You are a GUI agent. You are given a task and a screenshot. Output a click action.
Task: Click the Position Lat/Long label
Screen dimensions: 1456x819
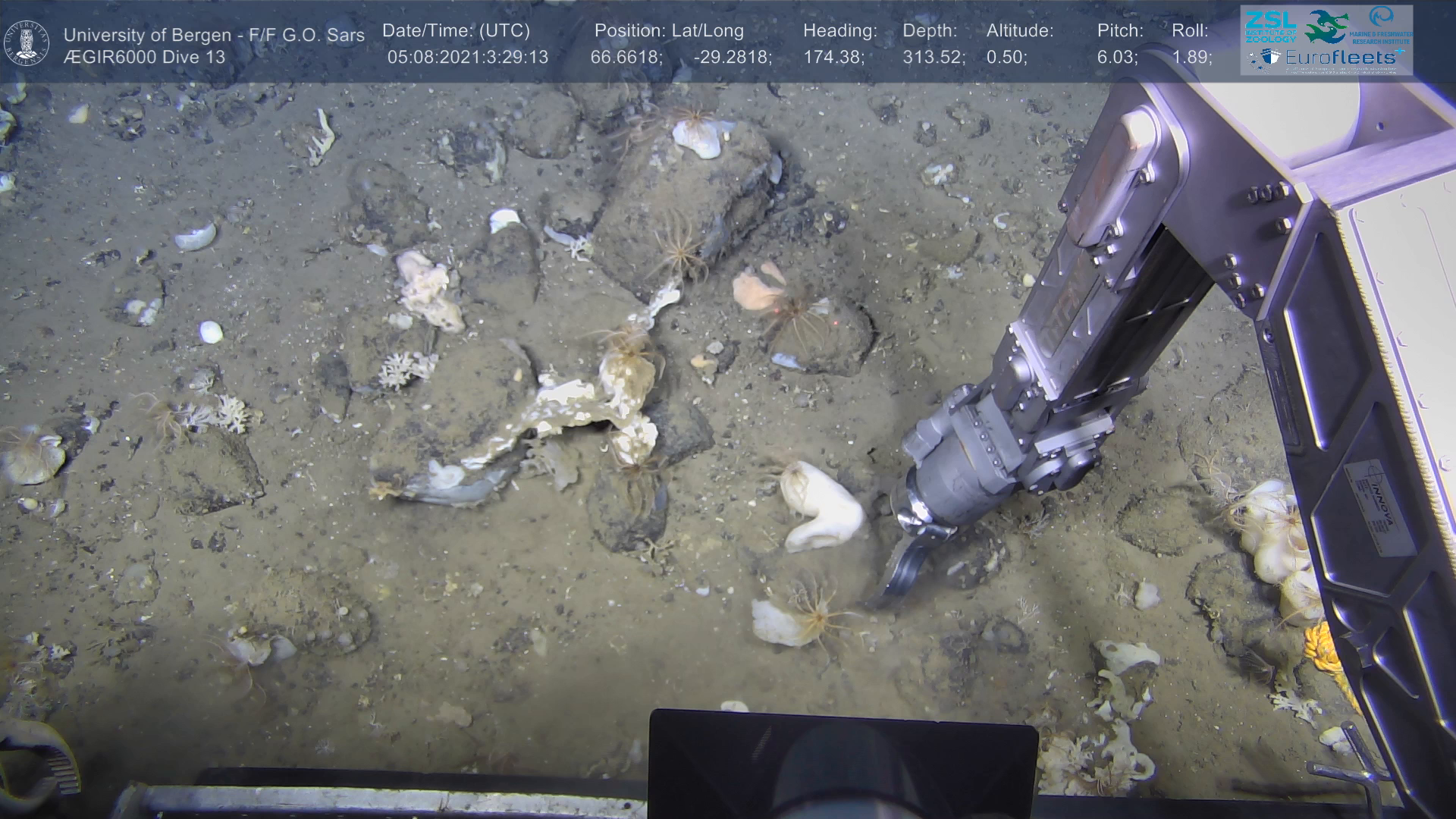tap(668, 31)
